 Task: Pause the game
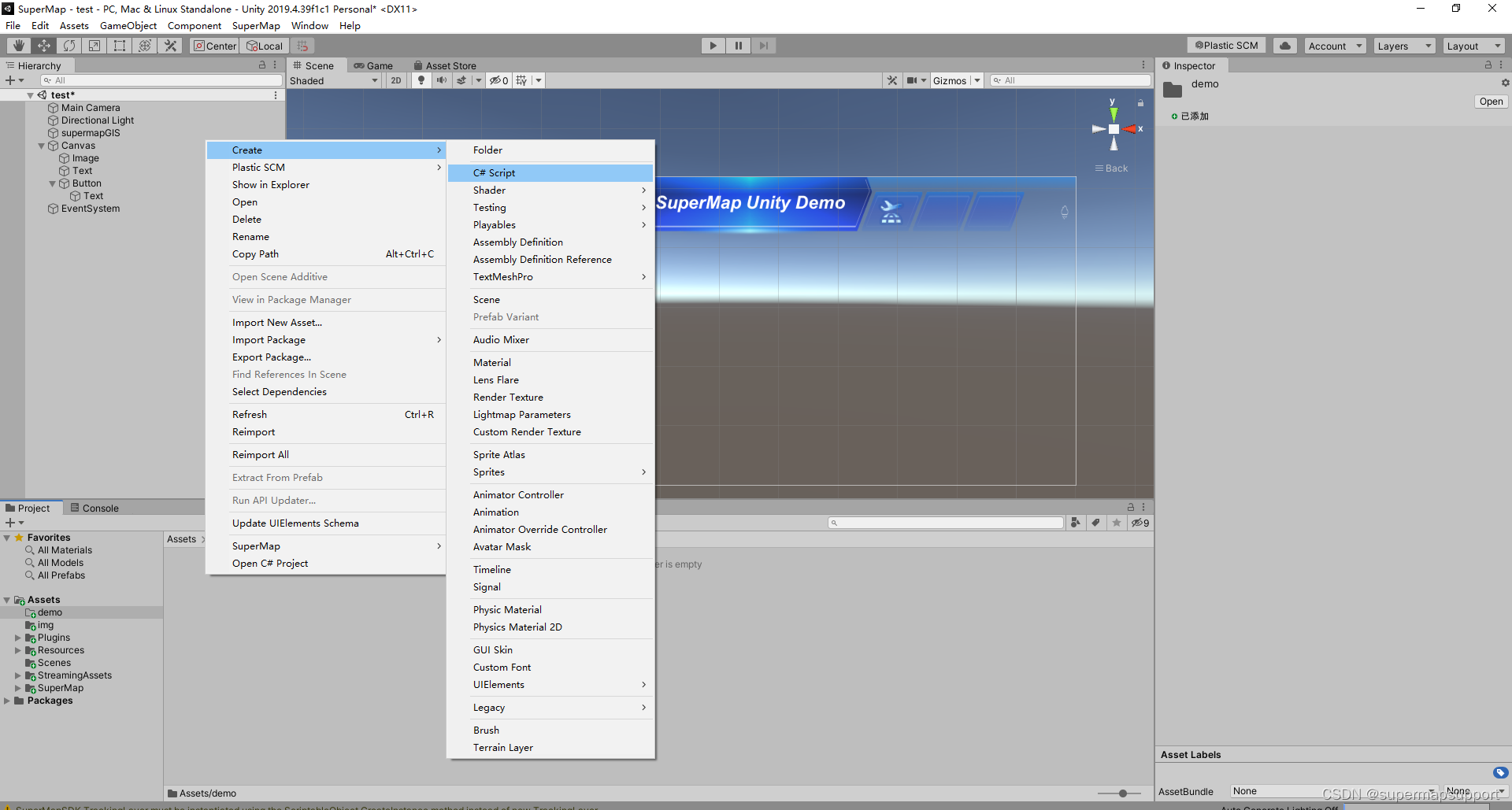click(739, 46)
